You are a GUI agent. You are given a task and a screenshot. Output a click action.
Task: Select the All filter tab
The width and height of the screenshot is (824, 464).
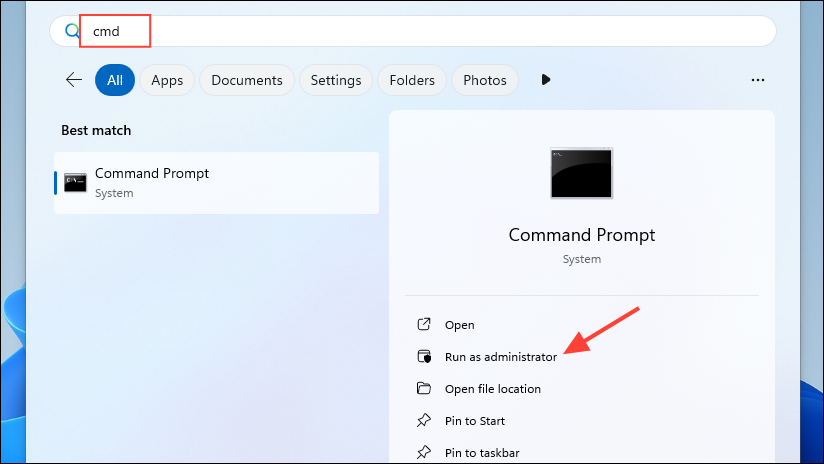pyautogui.click(x=115, y=80)
